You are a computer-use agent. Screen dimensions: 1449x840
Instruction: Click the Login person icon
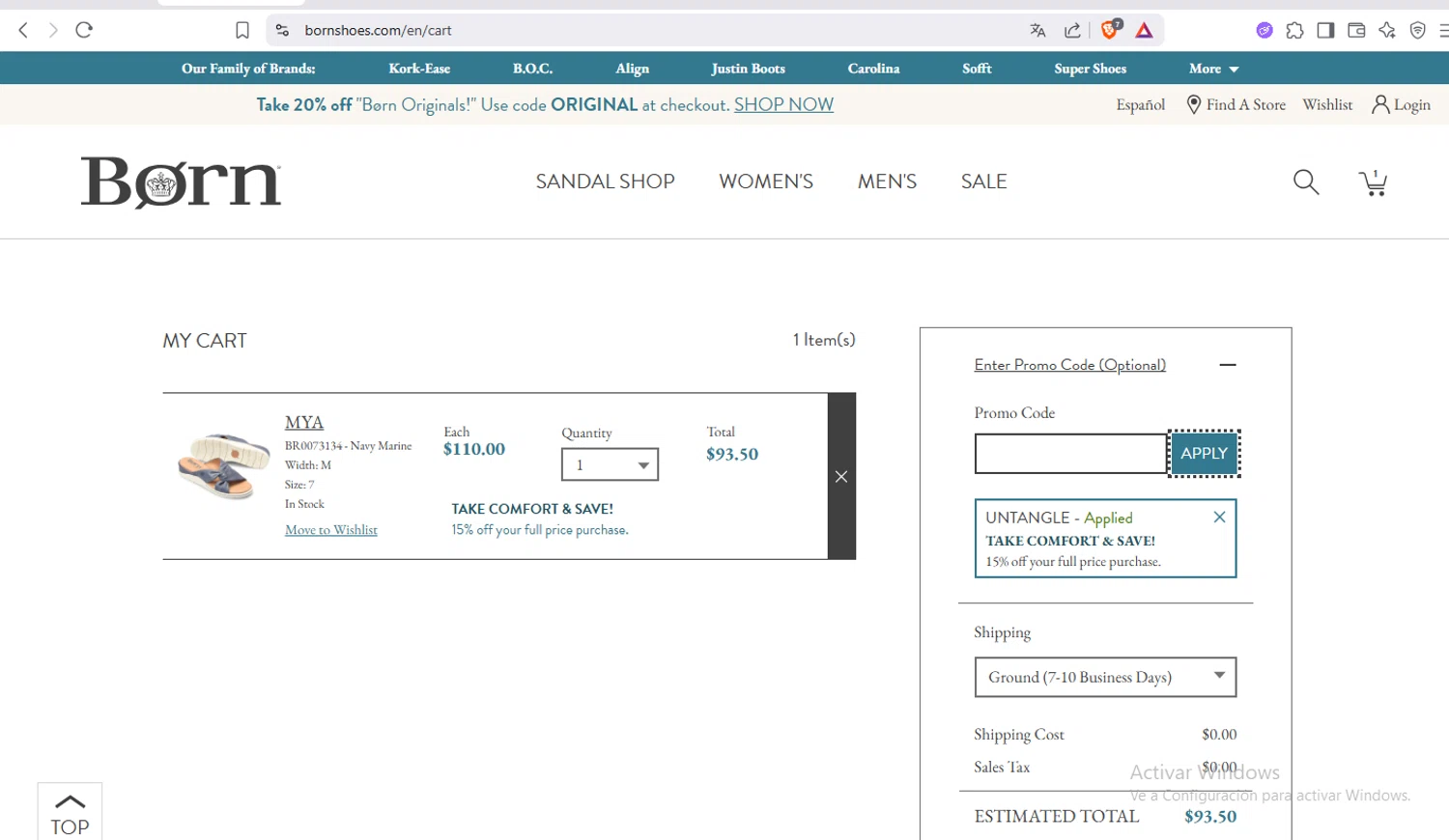1380,104
